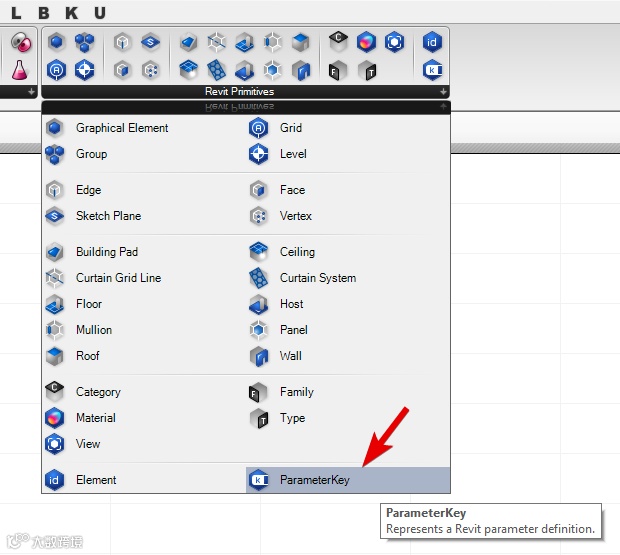Image resolution: width=620 pixels, height=555 pixels.
Task: Click the Building Pad icon in the ribbon
Action: 188,42
